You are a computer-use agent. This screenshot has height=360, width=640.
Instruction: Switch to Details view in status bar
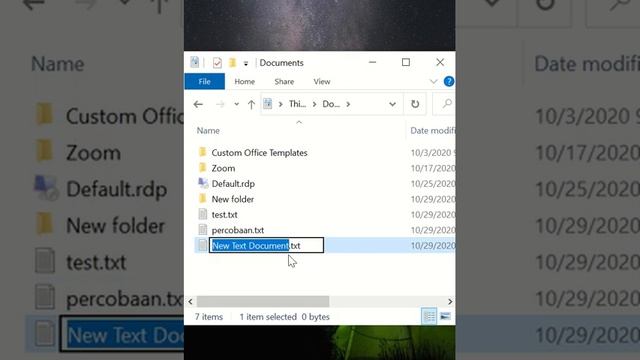coord(429,317)
